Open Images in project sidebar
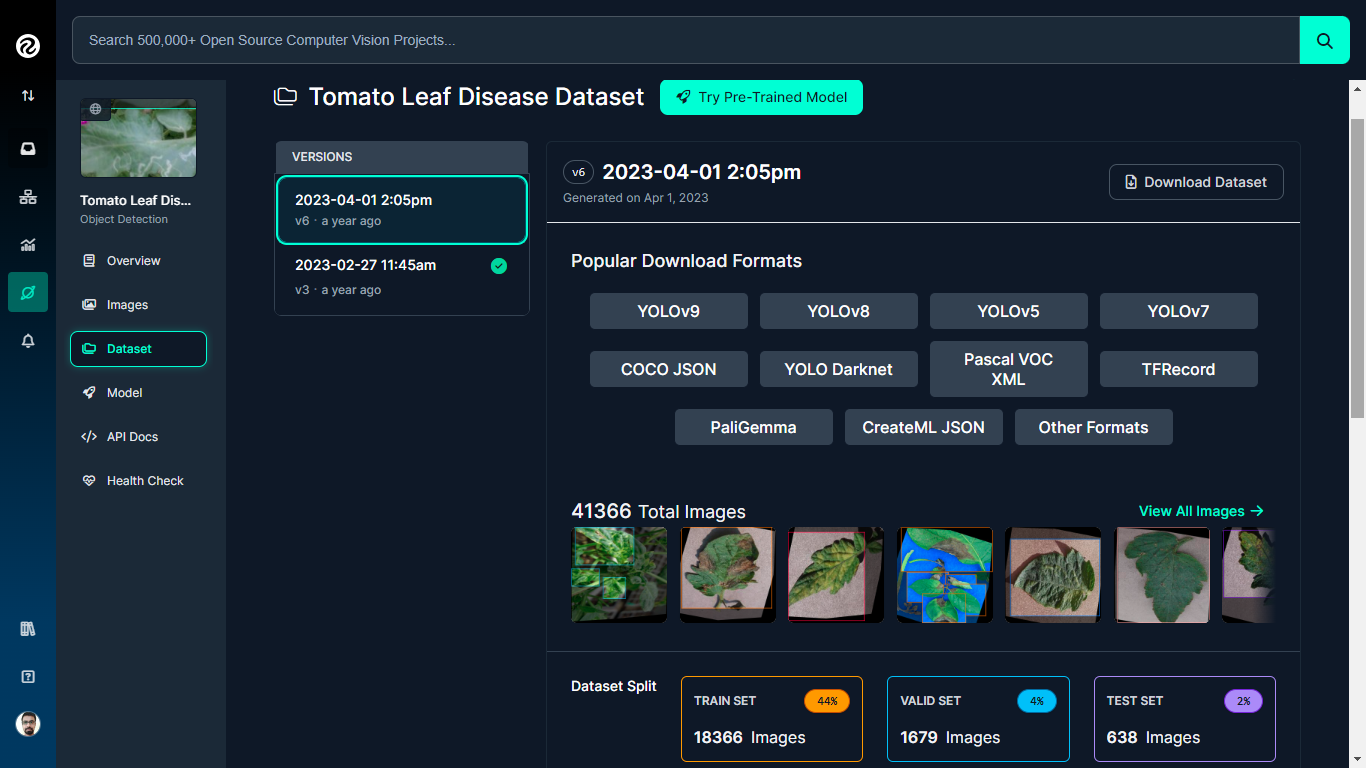The width and height of the screenshot is (1366, 768). click(138, 305)
